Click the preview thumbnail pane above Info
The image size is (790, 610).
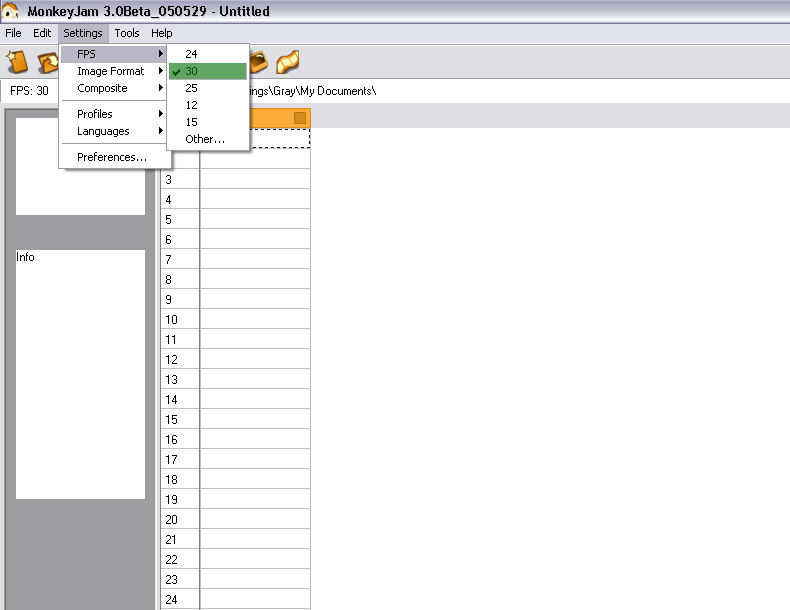(x=81, y=166)
